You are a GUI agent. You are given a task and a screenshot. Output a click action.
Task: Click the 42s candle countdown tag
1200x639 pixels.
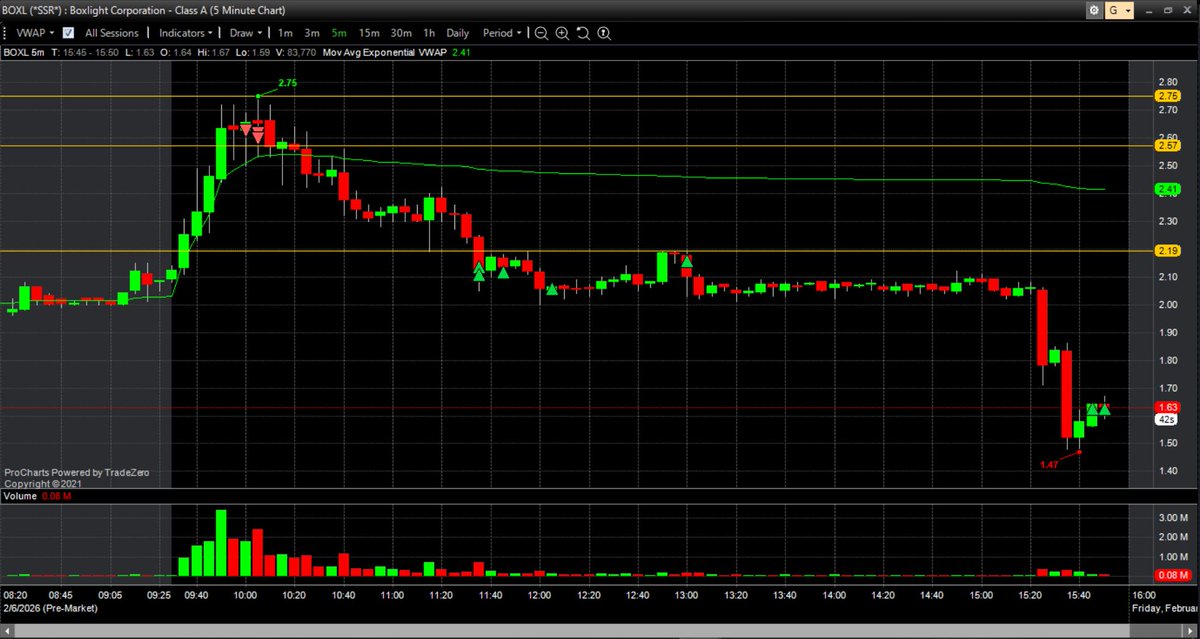1167,420
